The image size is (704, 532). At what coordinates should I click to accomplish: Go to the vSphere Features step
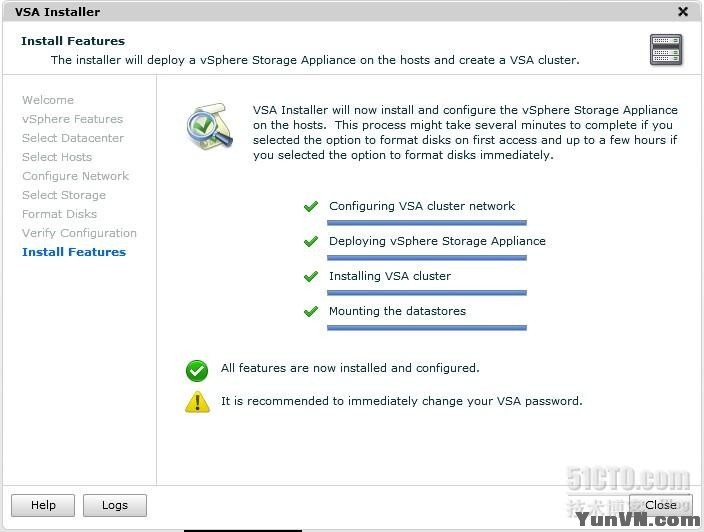pos(72,119)
